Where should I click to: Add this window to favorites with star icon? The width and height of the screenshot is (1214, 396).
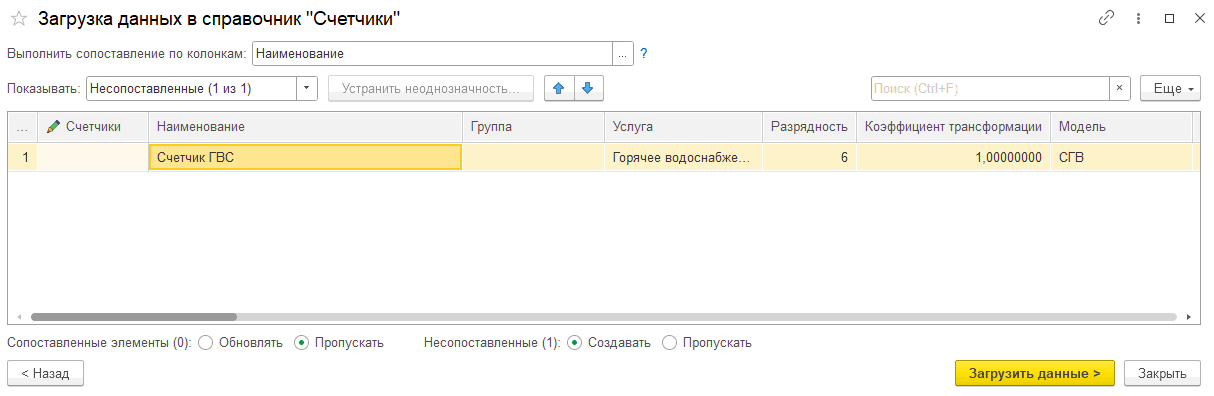[x=18, y=18]
